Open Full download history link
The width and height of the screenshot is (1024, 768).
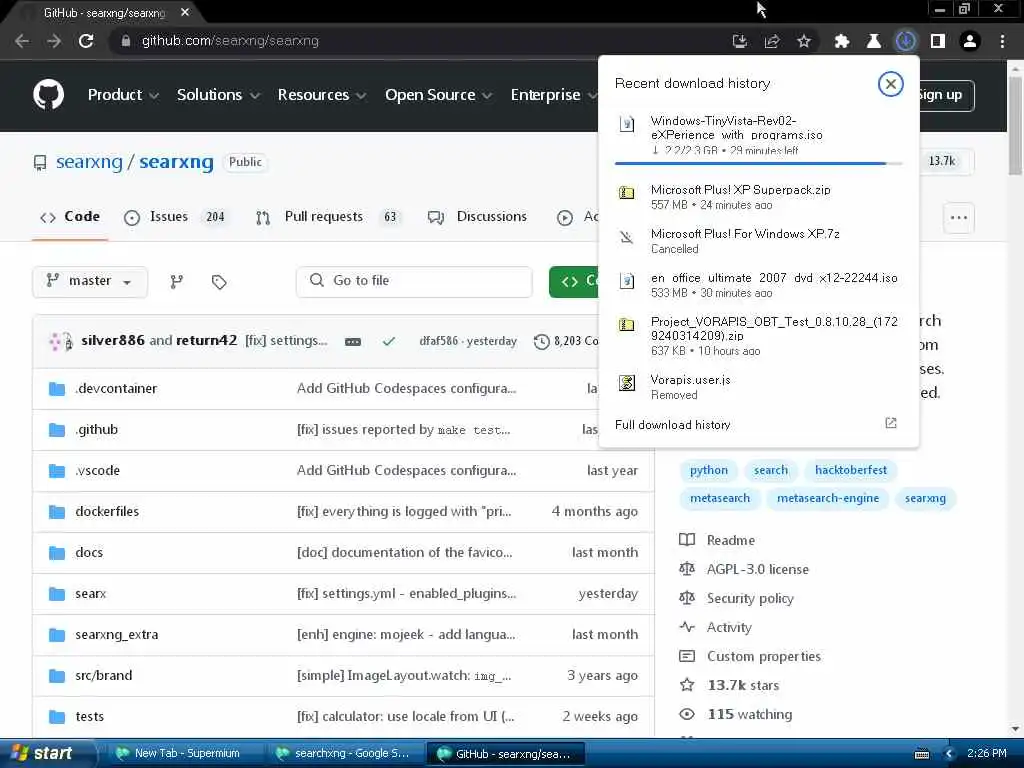click(x=673, y=425)
